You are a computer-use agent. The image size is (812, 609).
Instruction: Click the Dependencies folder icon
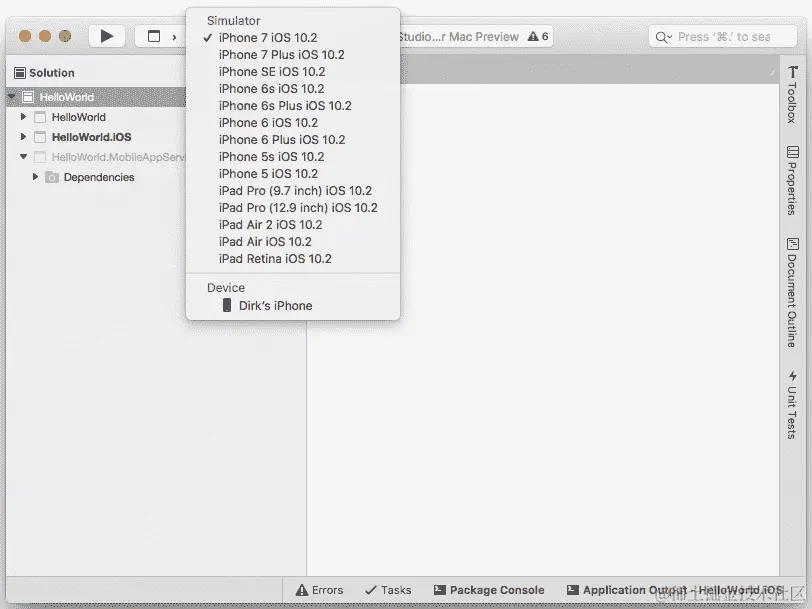click(52, 177)
